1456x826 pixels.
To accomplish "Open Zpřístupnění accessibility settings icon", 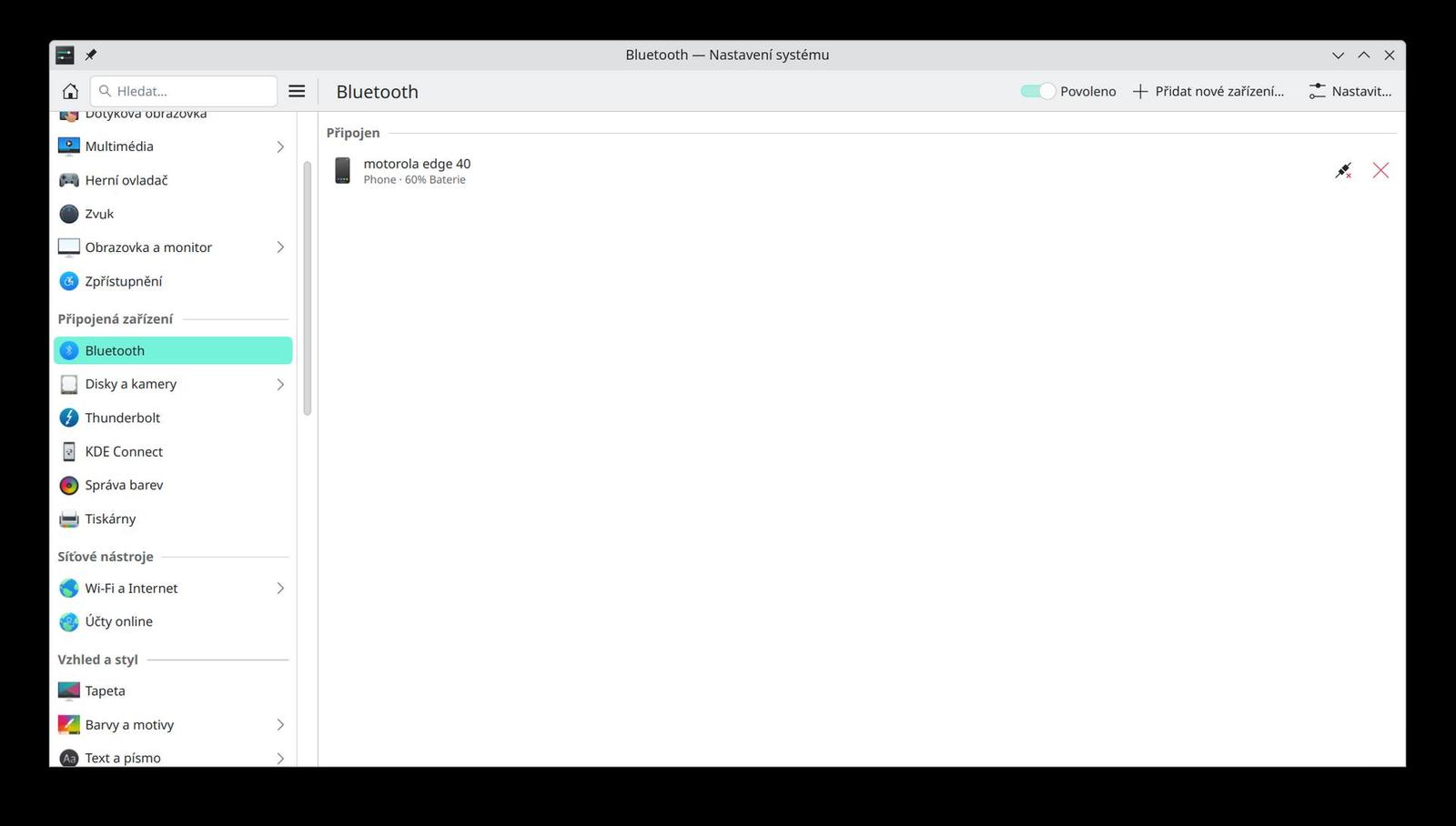I will click(68, 281).
